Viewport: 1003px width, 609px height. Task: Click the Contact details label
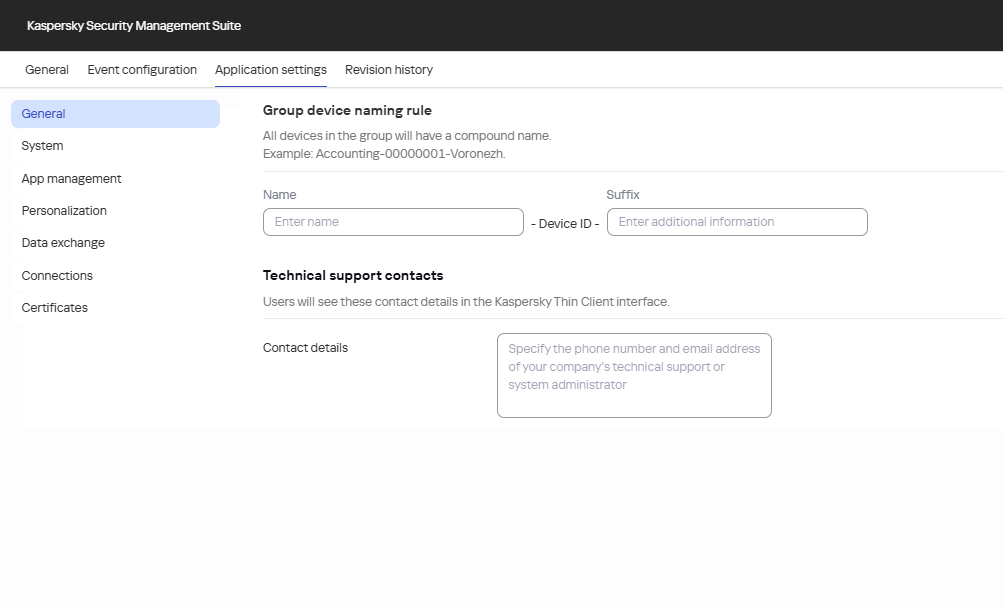click(x=304, y=347)
